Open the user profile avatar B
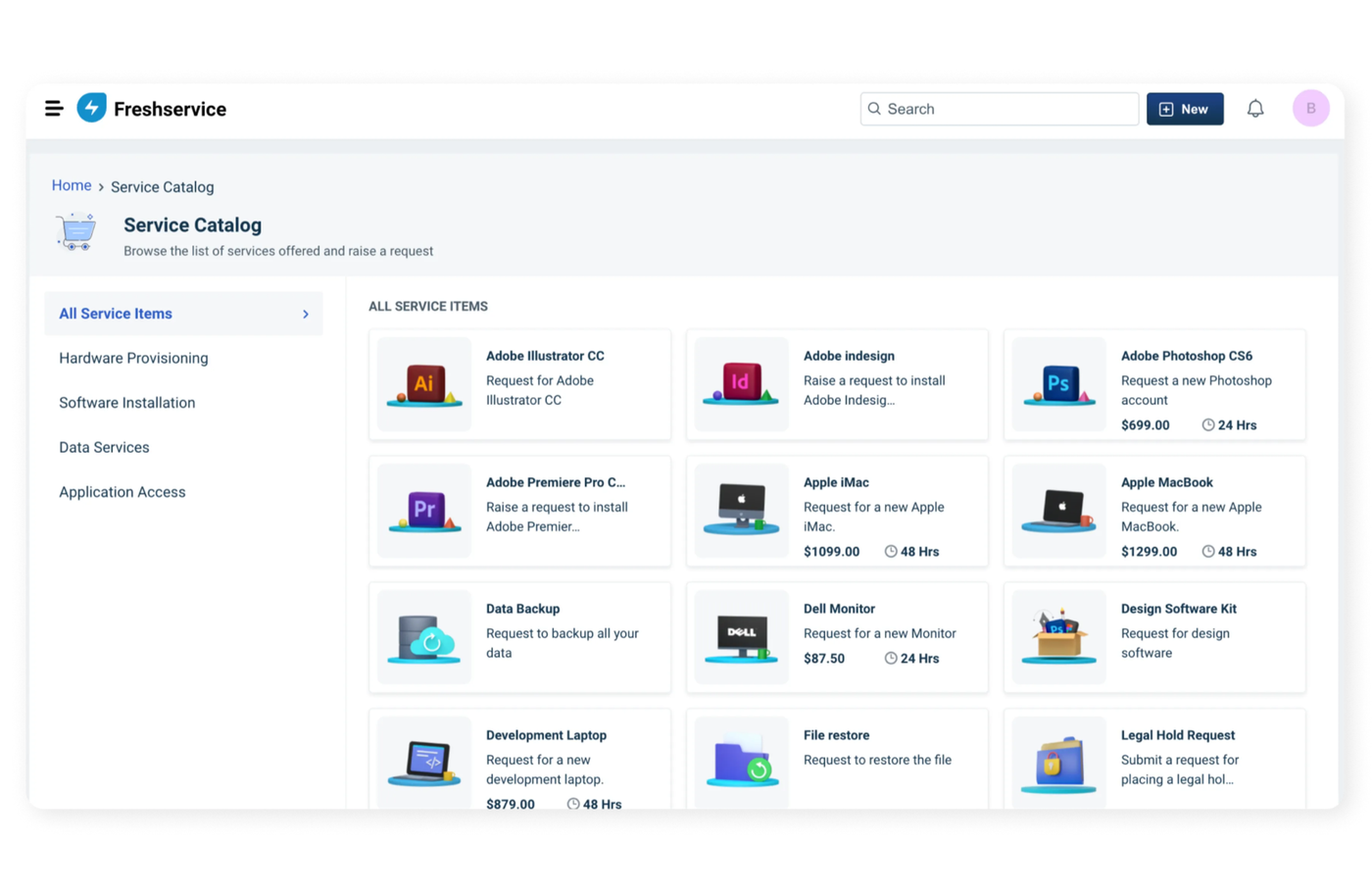This screenshot has width=1372, height=892. point(1310,108)
